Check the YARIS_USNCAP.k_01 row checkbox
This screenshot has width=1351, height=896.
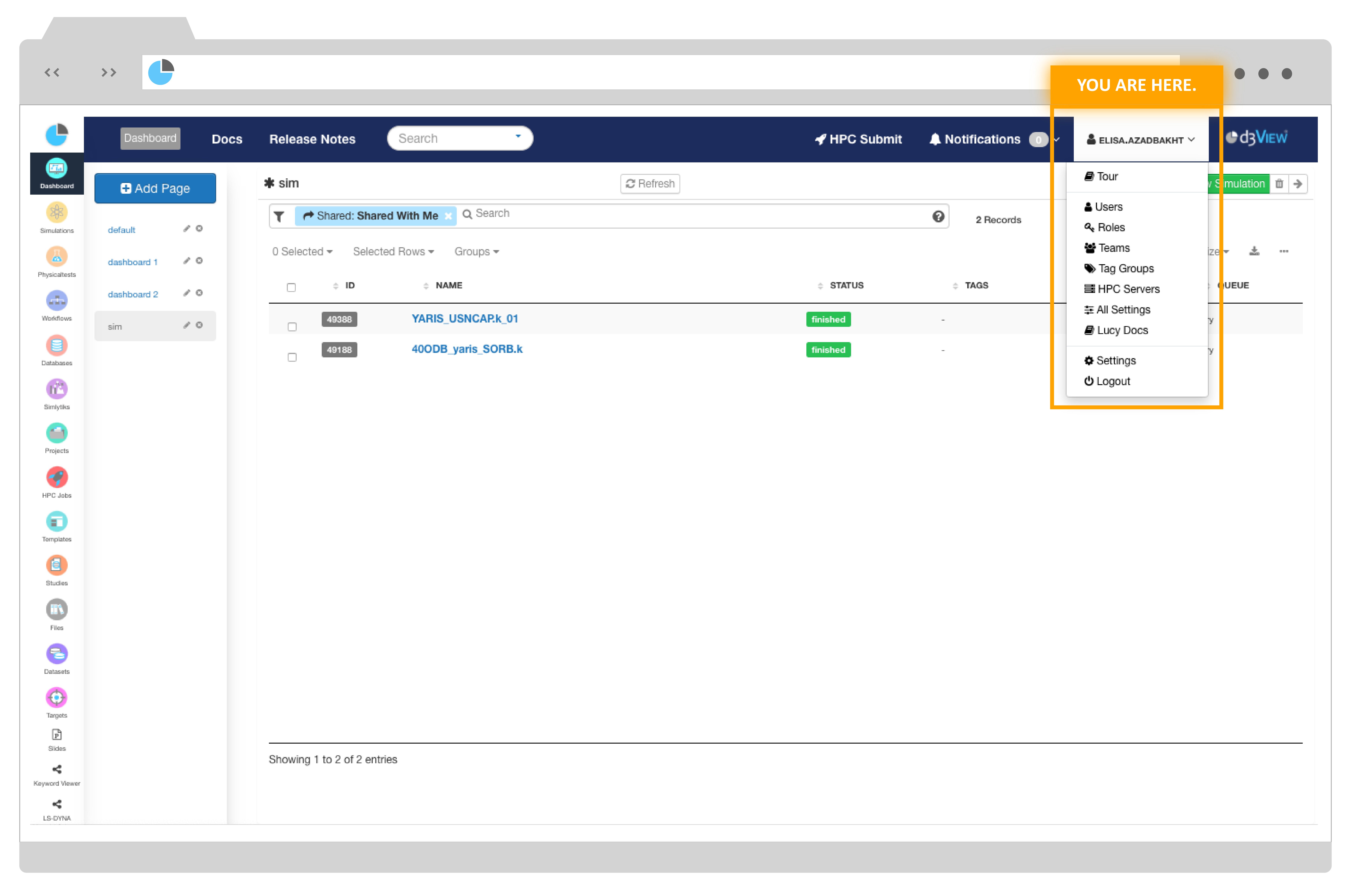(x=292, y=327)
